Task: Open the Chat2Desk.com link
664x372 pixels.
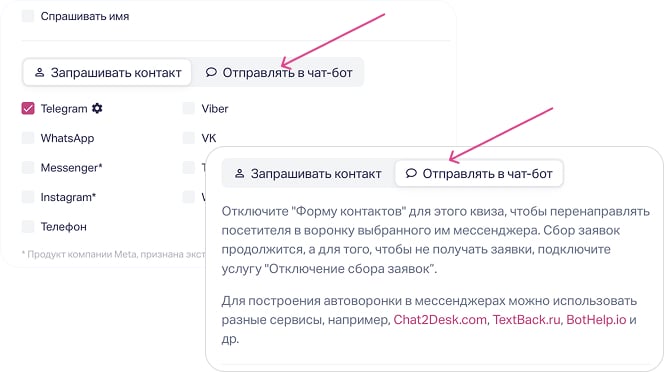Action: tap(440, 319)
